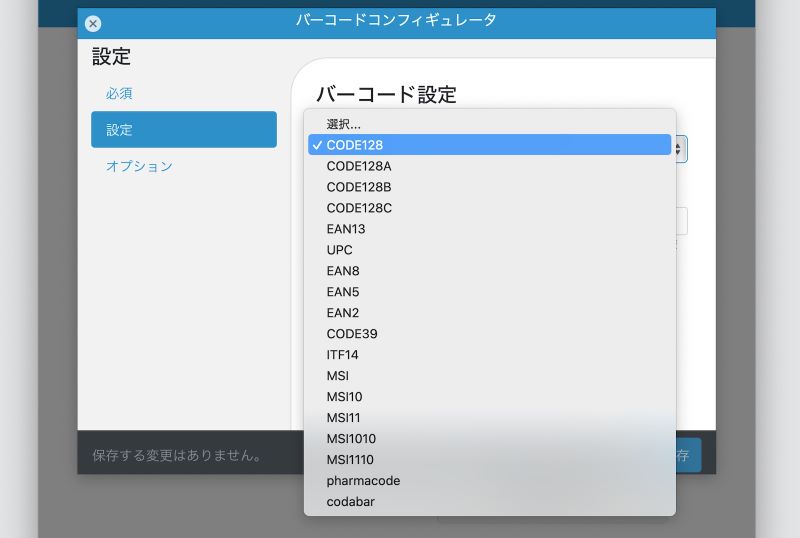Select the MSI1110 option
The height and width of the screenshot is (538, 800).
point(489,459)
